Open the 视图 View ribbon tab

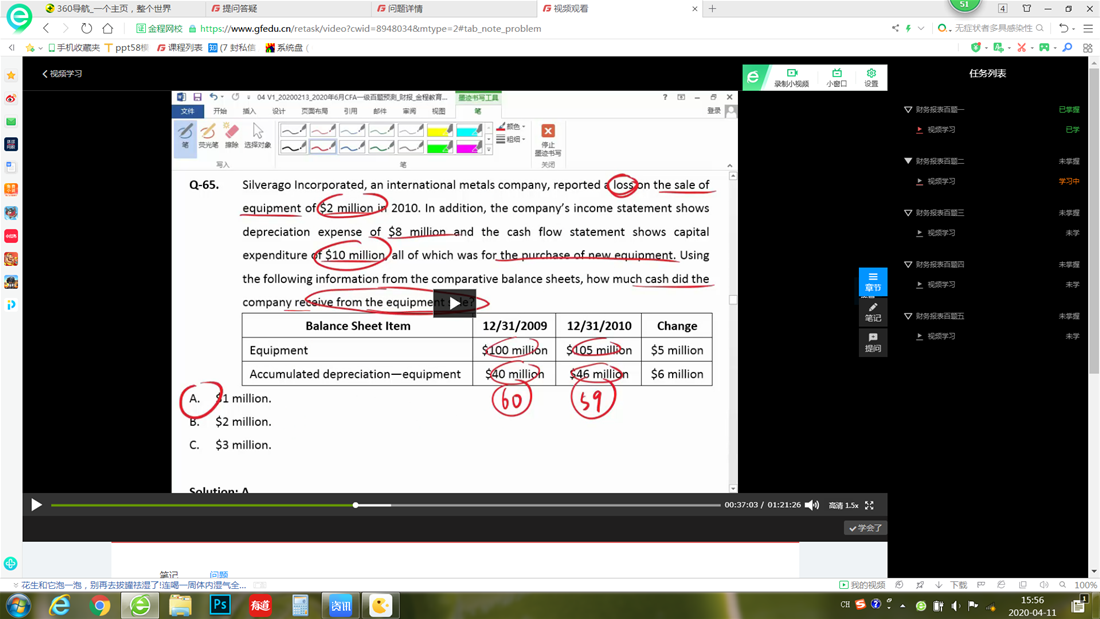coord(438,112)
